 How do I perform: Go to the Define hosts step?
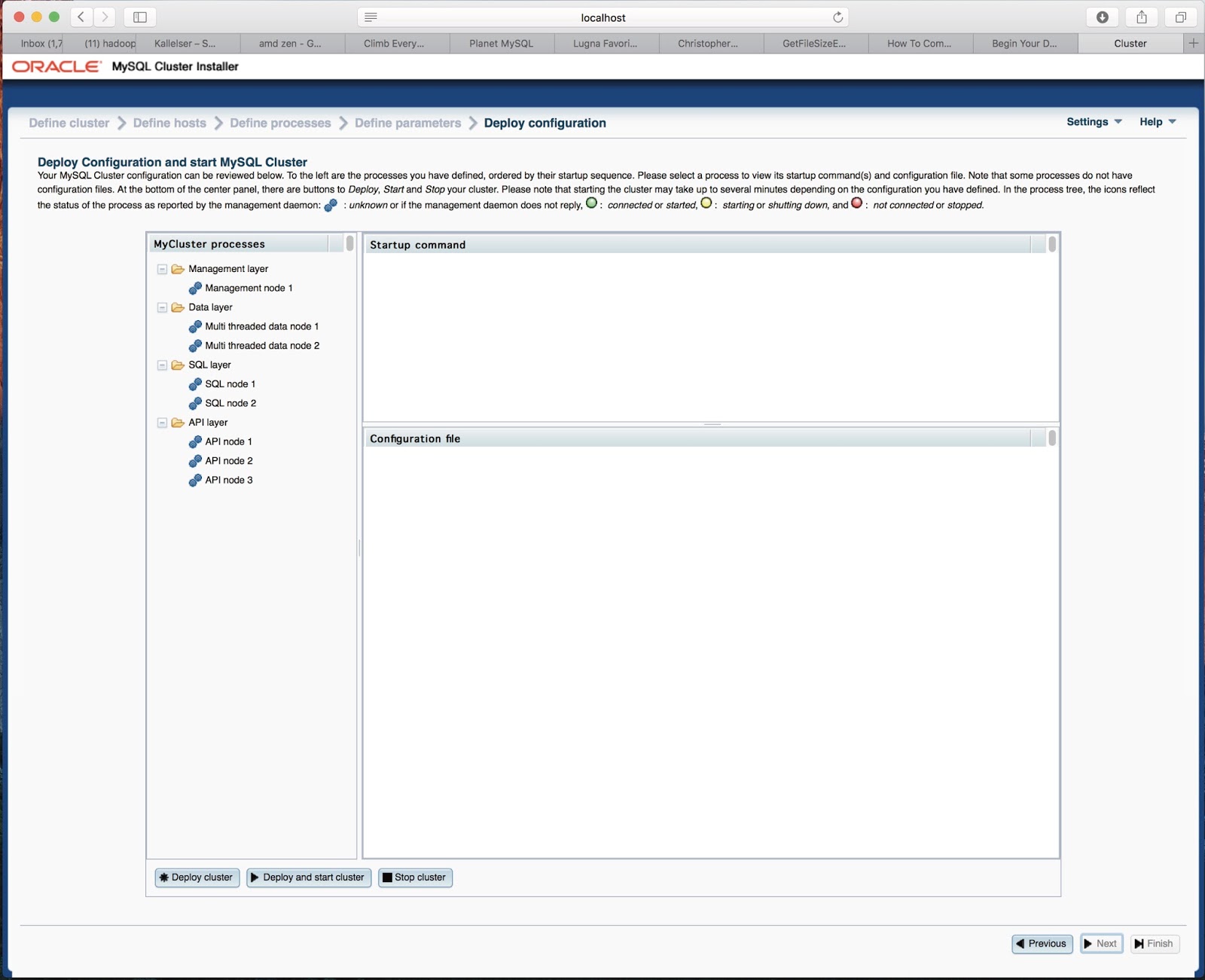click(x=169, y=123)
